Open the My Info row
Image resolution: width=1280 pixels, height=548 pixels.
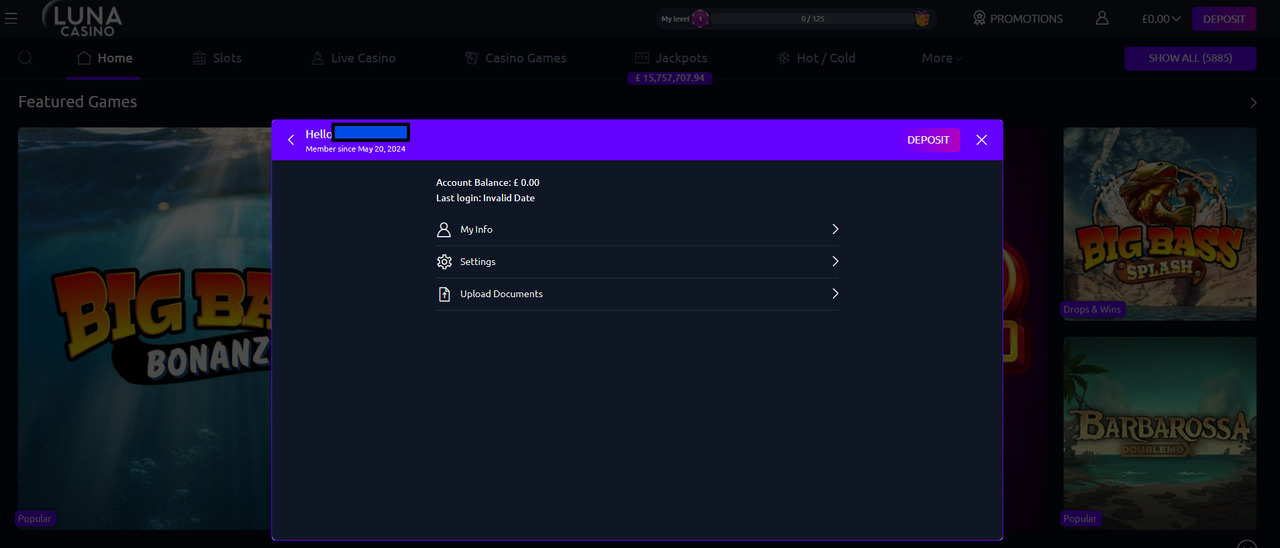click(x=637, y=229)
